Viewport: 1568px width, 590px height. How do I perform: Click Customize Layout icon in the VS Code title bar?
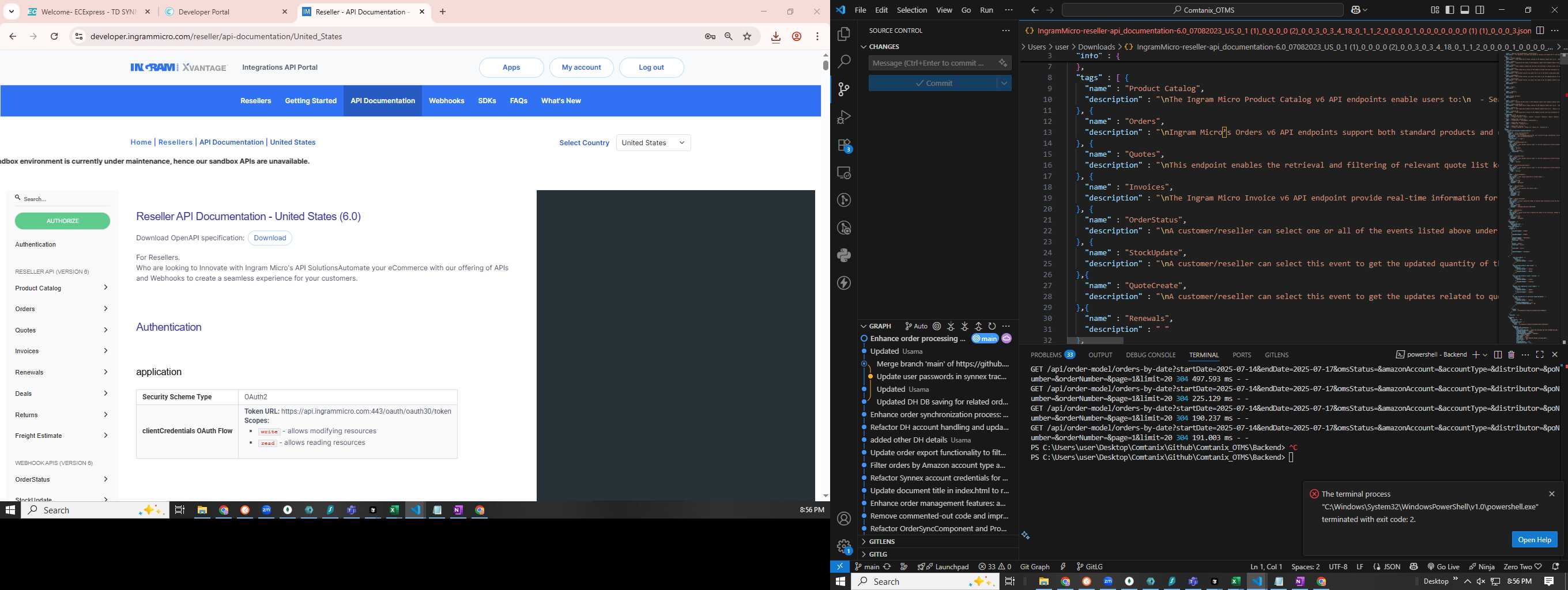click(x=1435, y=10)
